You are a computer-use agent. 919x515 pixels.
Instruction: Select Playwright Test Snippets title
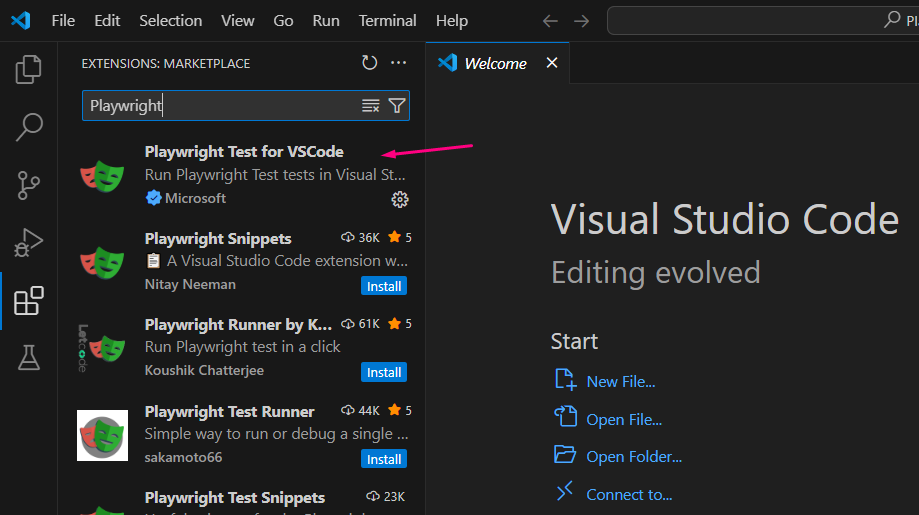click(234, 498)
